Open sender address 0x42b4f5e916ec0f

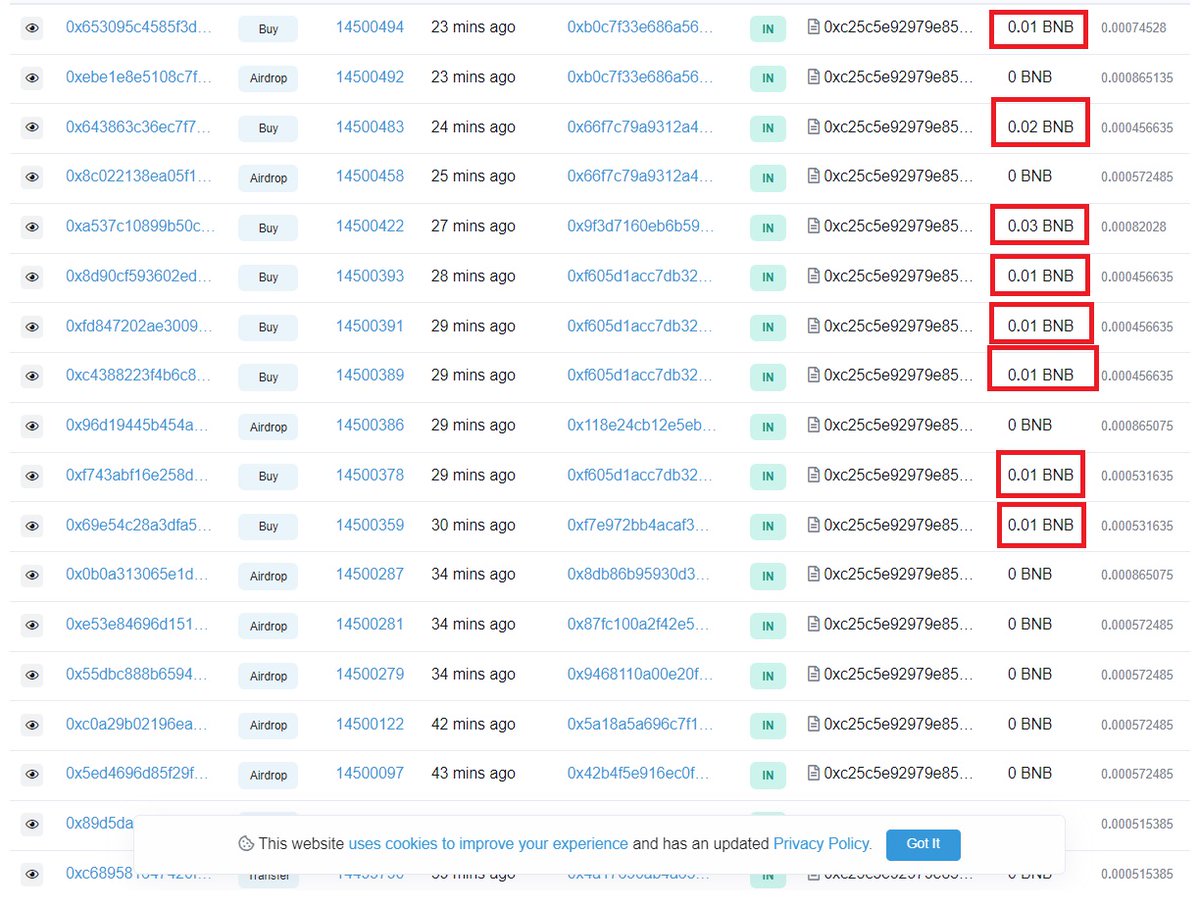click(639, 773)
